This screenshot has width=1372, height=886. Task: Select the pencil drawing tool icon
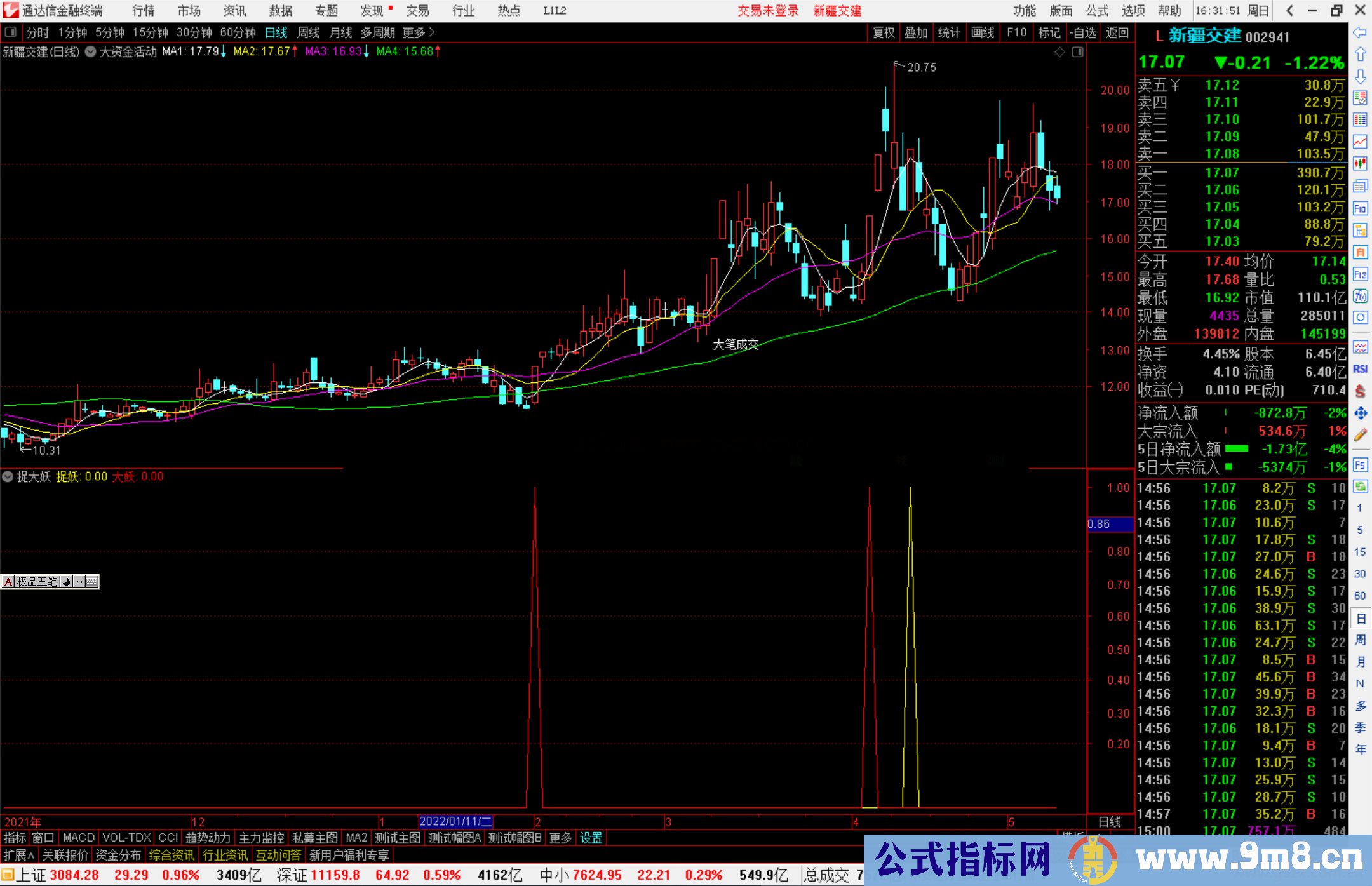point(1360,435)
